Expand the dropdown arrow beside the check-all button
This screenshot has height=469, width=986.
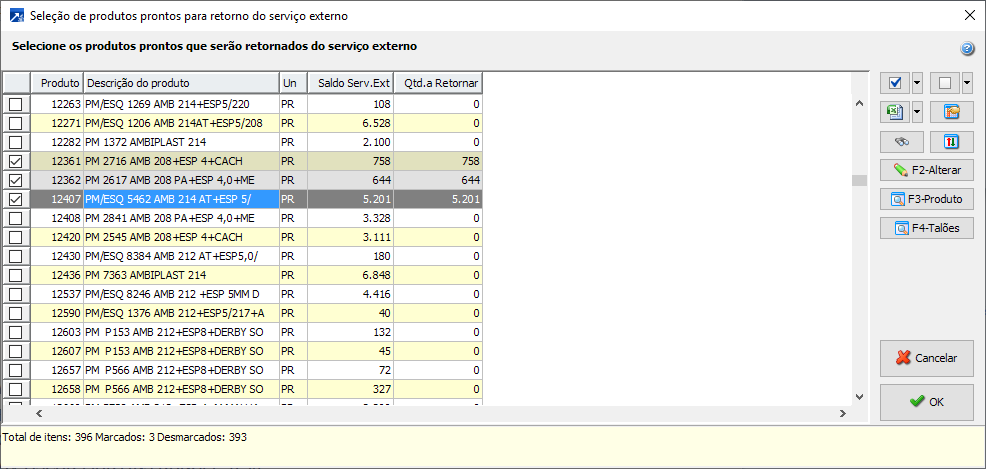coord(917,83)
